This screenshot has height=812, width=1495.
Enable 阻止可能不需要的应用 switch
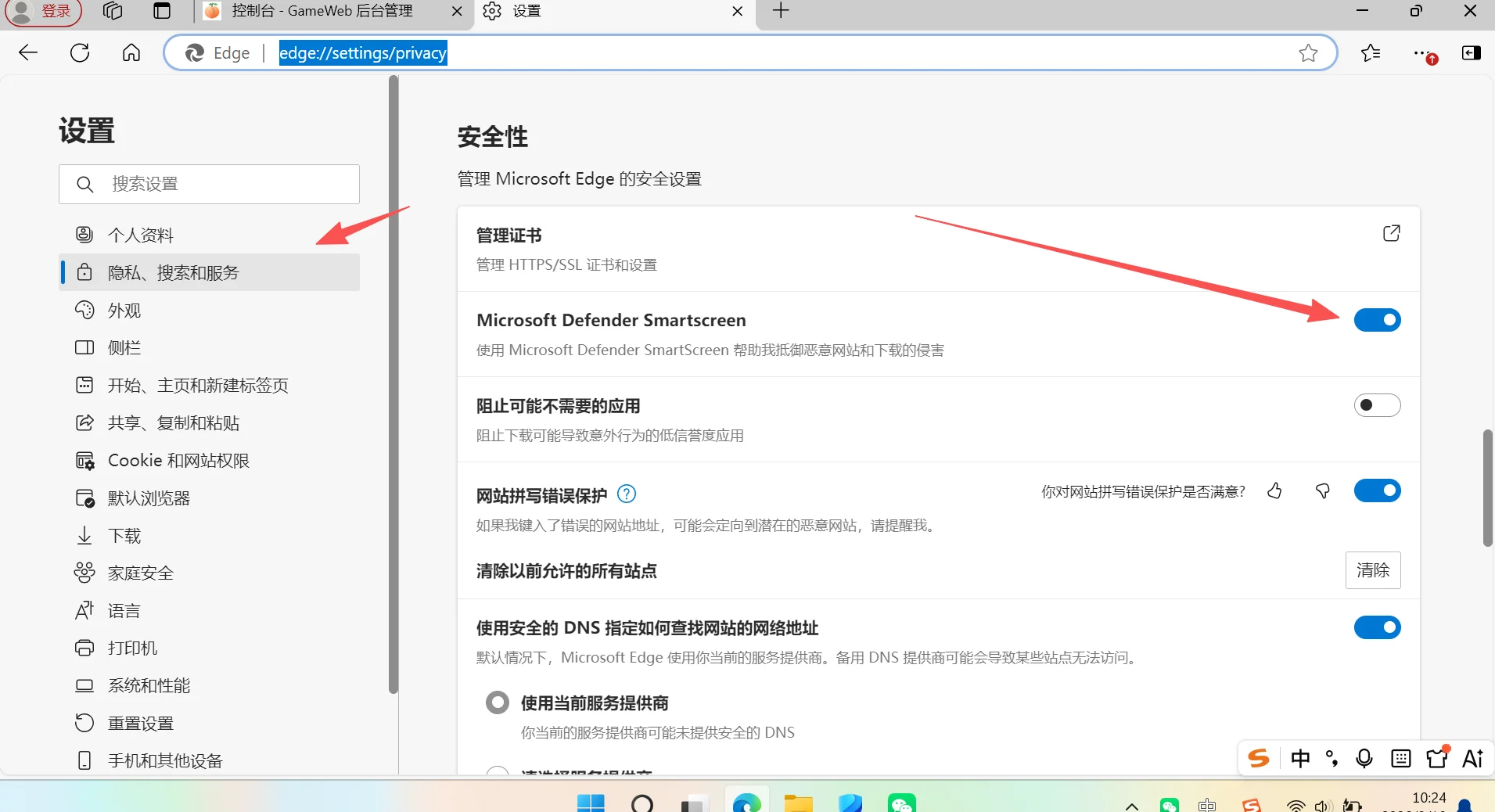point(1377,405)
